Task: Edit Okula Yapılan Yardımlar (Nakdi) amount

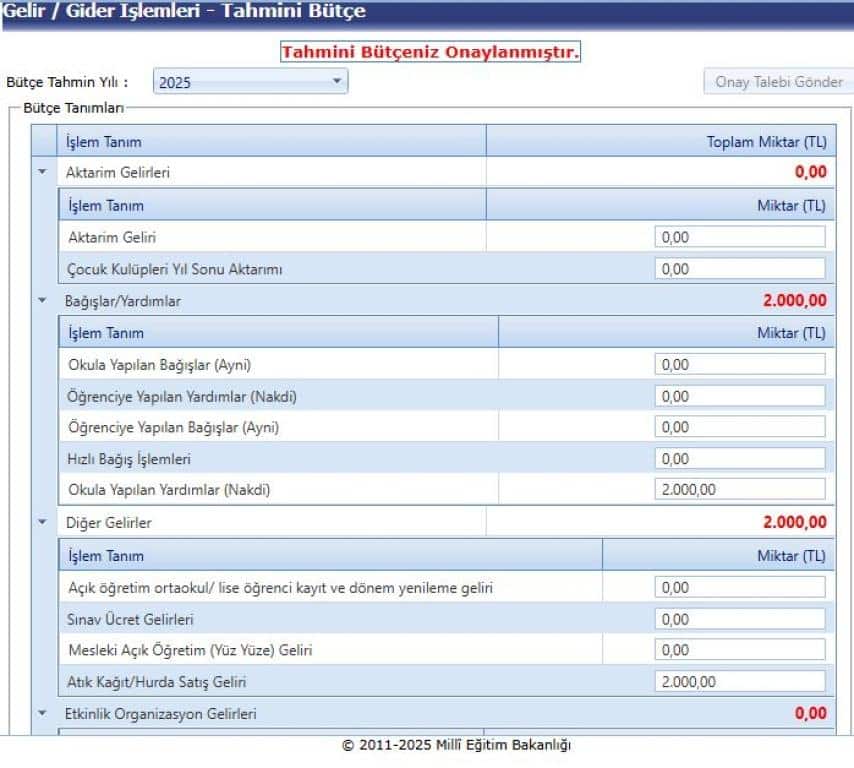Action: click(740, 490)
